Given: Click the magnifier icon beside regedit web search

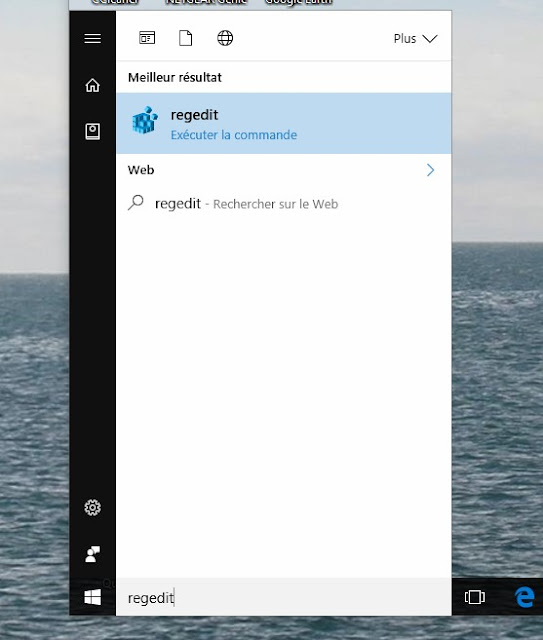Looking at the screenshot, I should coord(136,202).
